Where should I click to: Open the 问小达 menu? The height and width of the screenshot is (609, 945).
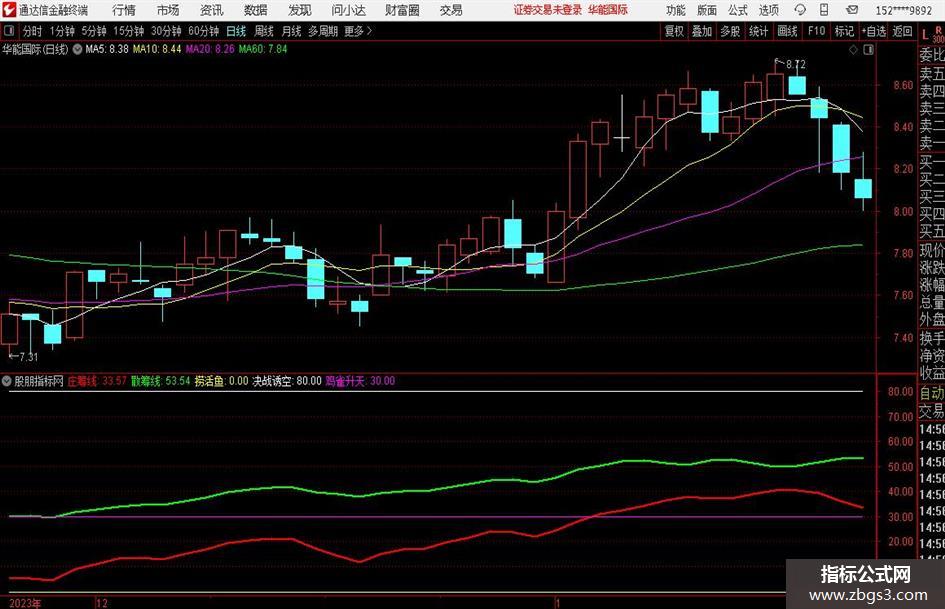pyautogui.click(x=348, y=10)
